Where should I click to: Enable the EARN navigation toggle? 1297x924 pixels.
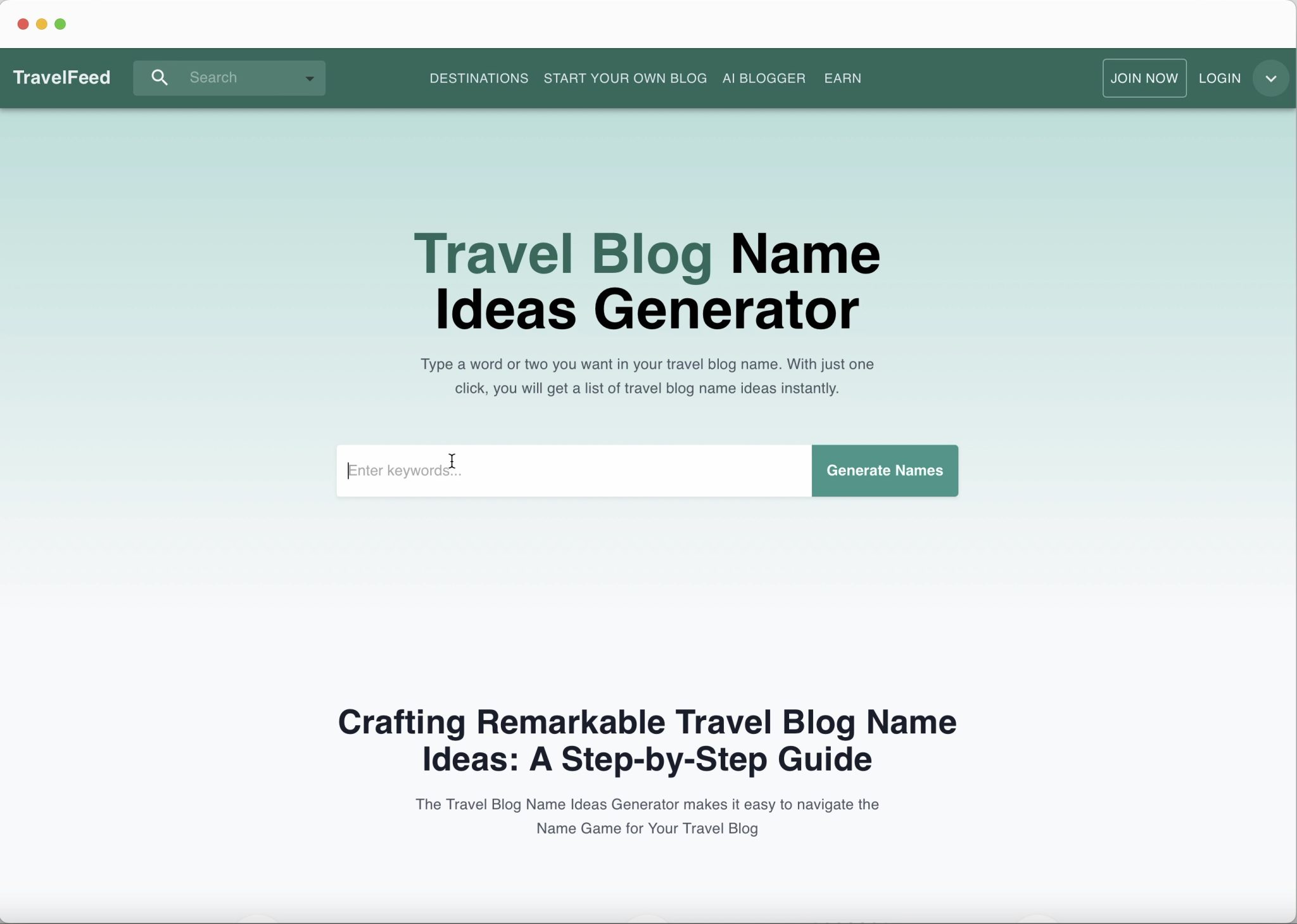(x=843, y=77)
